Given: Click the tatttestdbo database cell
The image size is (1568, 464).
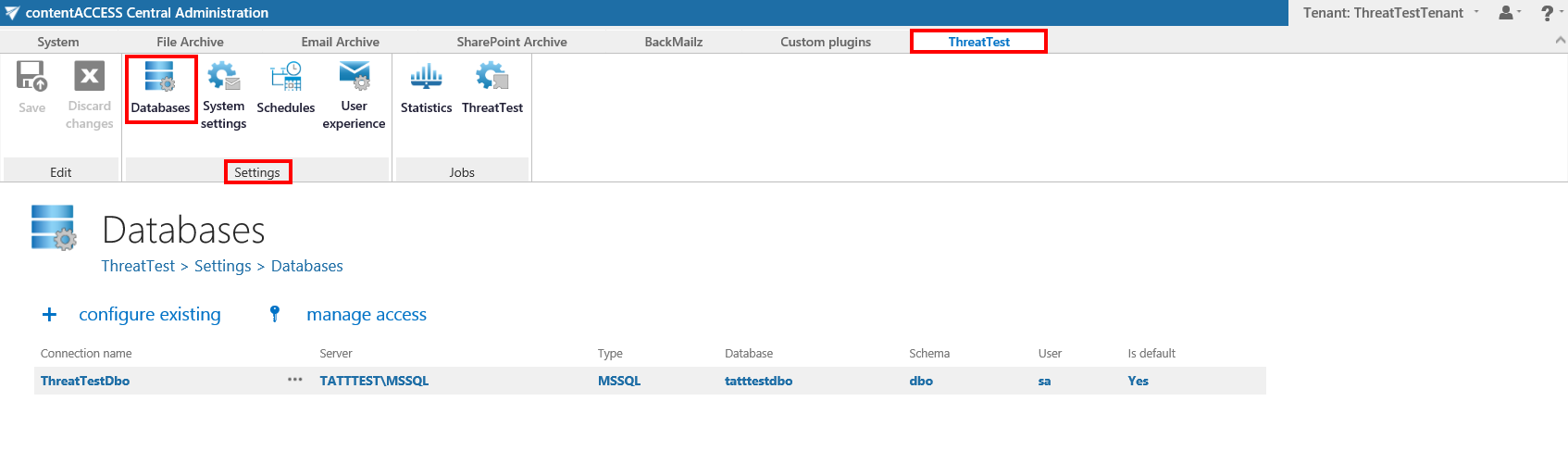Looking at the screenshot, I should 759,381.
